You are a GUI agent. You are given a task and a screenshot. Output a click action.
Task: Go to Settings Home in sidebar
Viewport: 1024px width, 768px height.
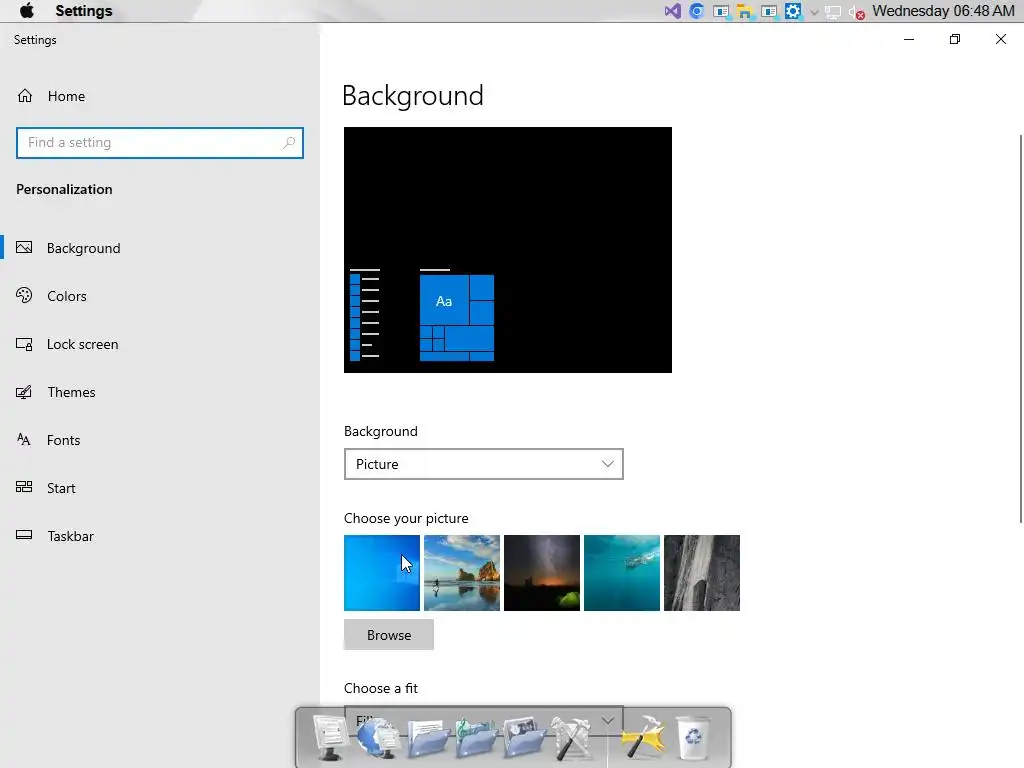51,96
